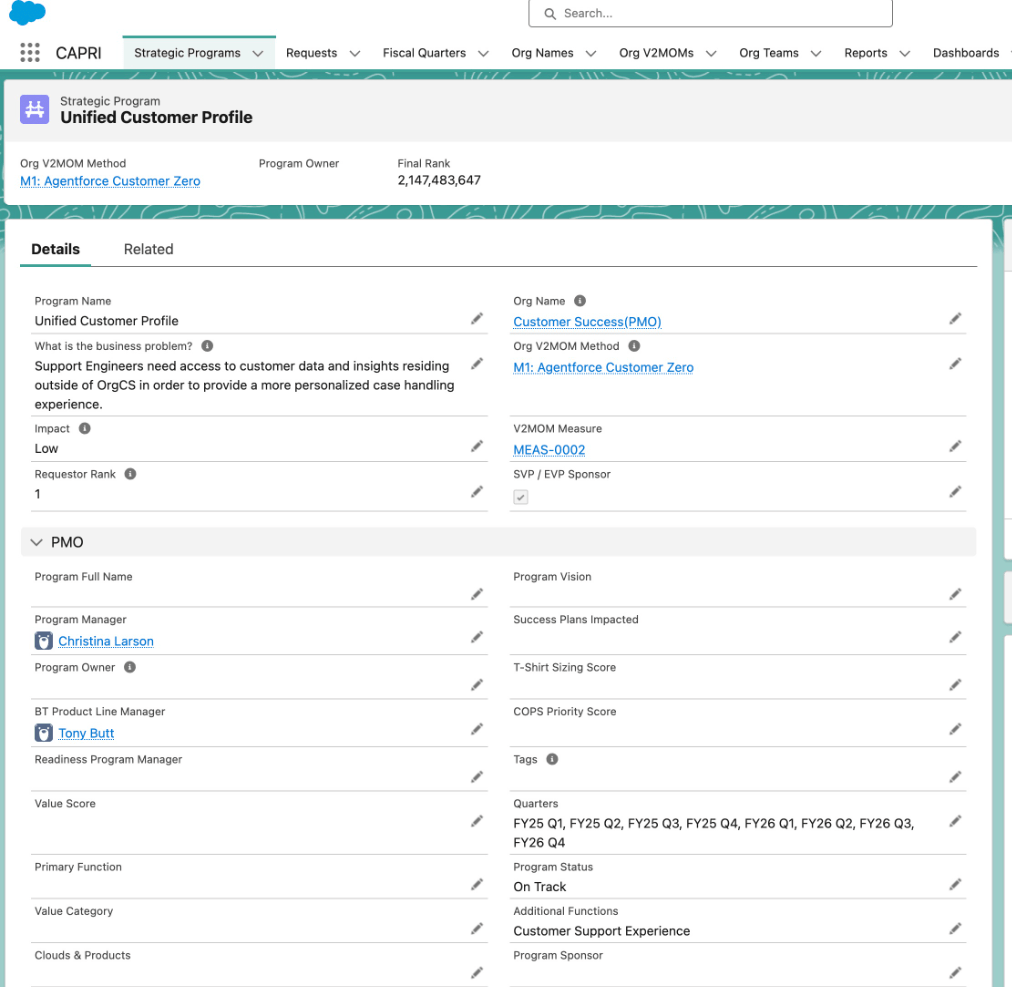Open Christina Larson profile link
Screen dimensions: 1012x987
[106, 641]
